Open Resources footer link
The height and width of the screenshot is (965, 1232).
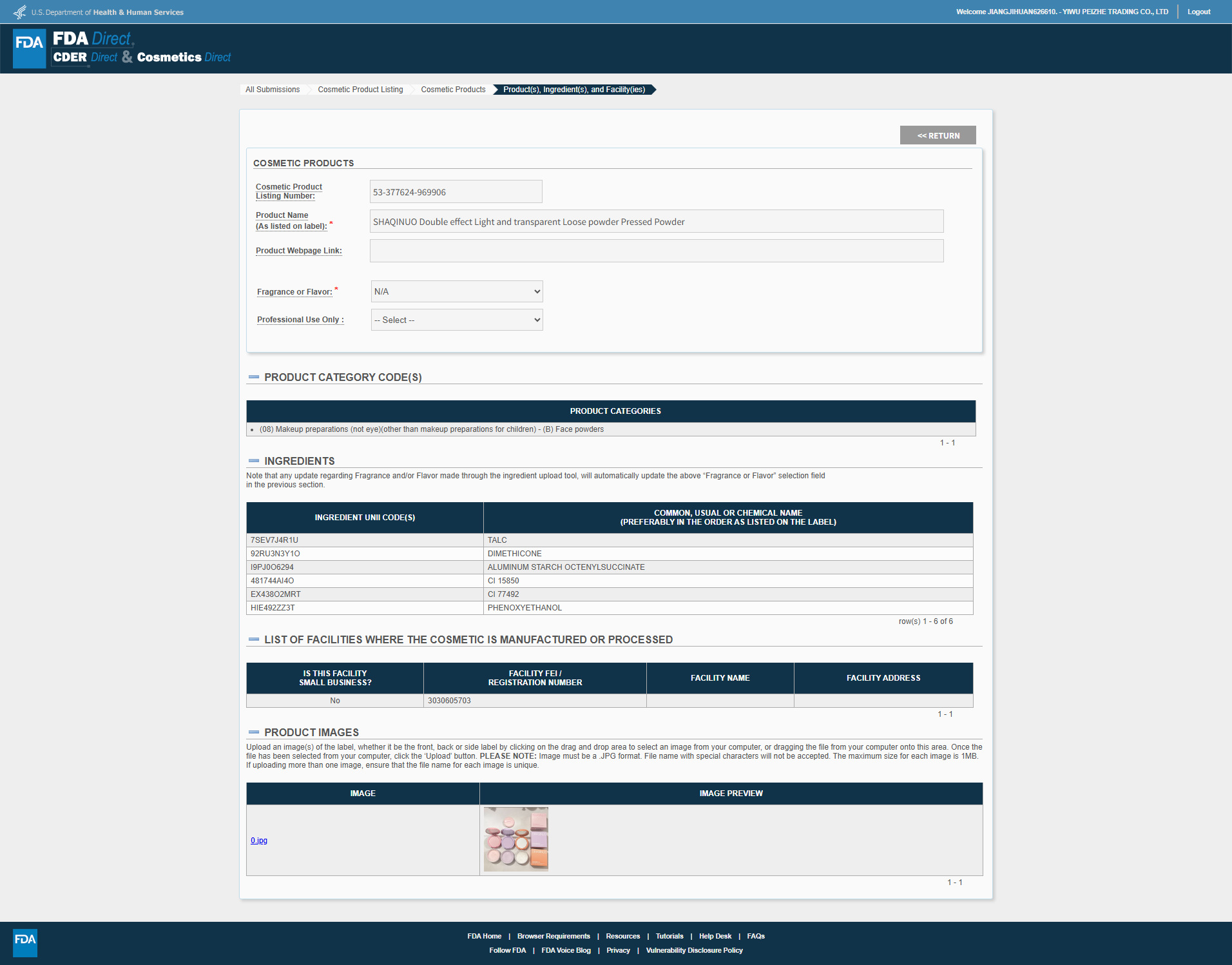point(623,936)
